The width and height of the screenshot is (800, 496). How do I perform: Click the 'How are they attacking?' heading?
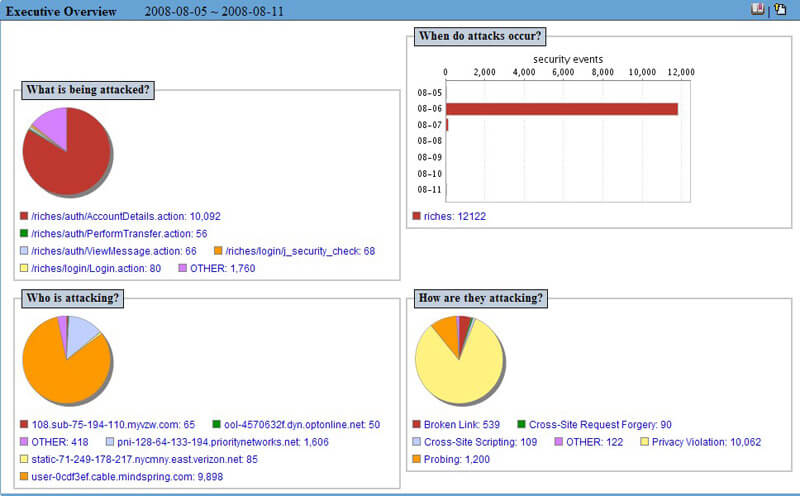[x=481, y=298]
